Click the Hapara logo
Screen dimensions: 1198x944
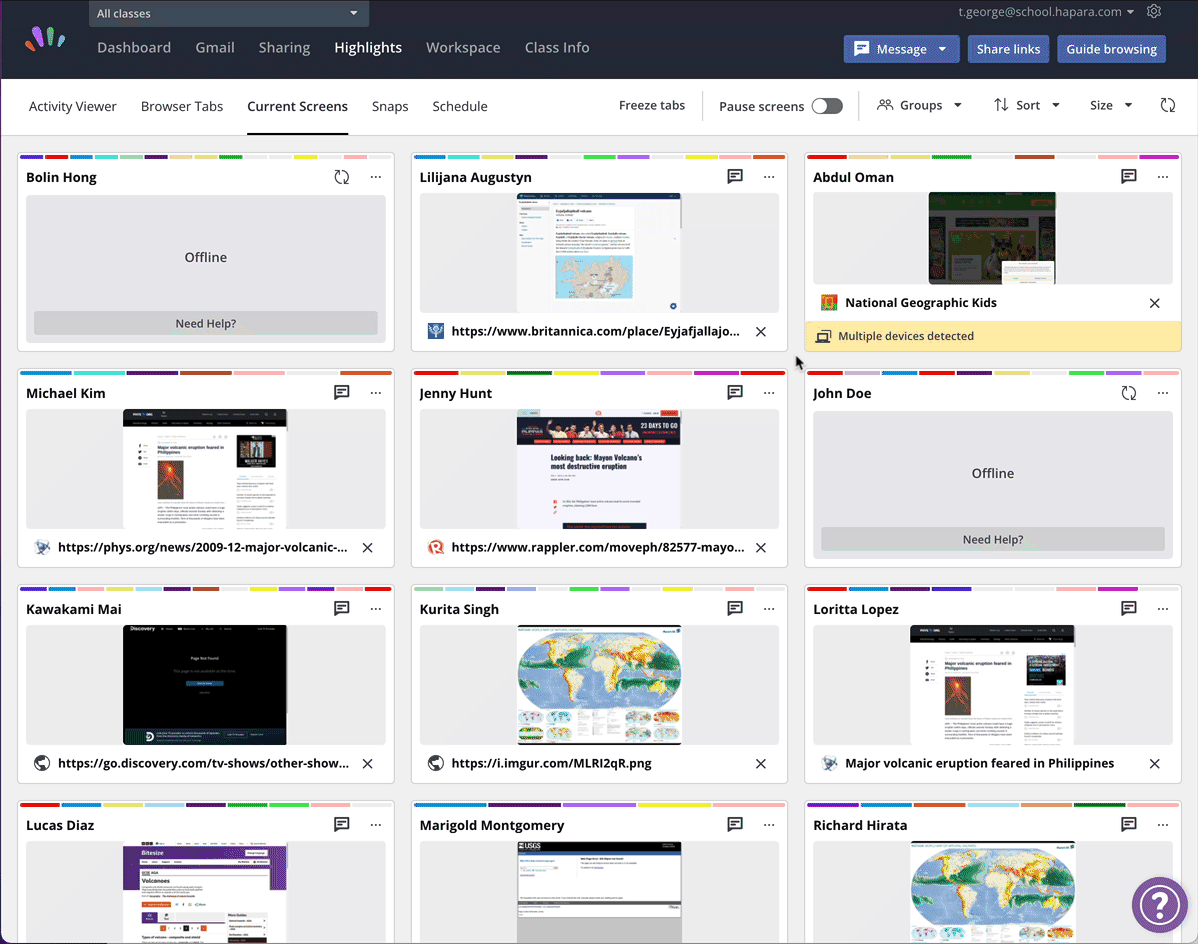pyautogui.click(x=45, y=38)
